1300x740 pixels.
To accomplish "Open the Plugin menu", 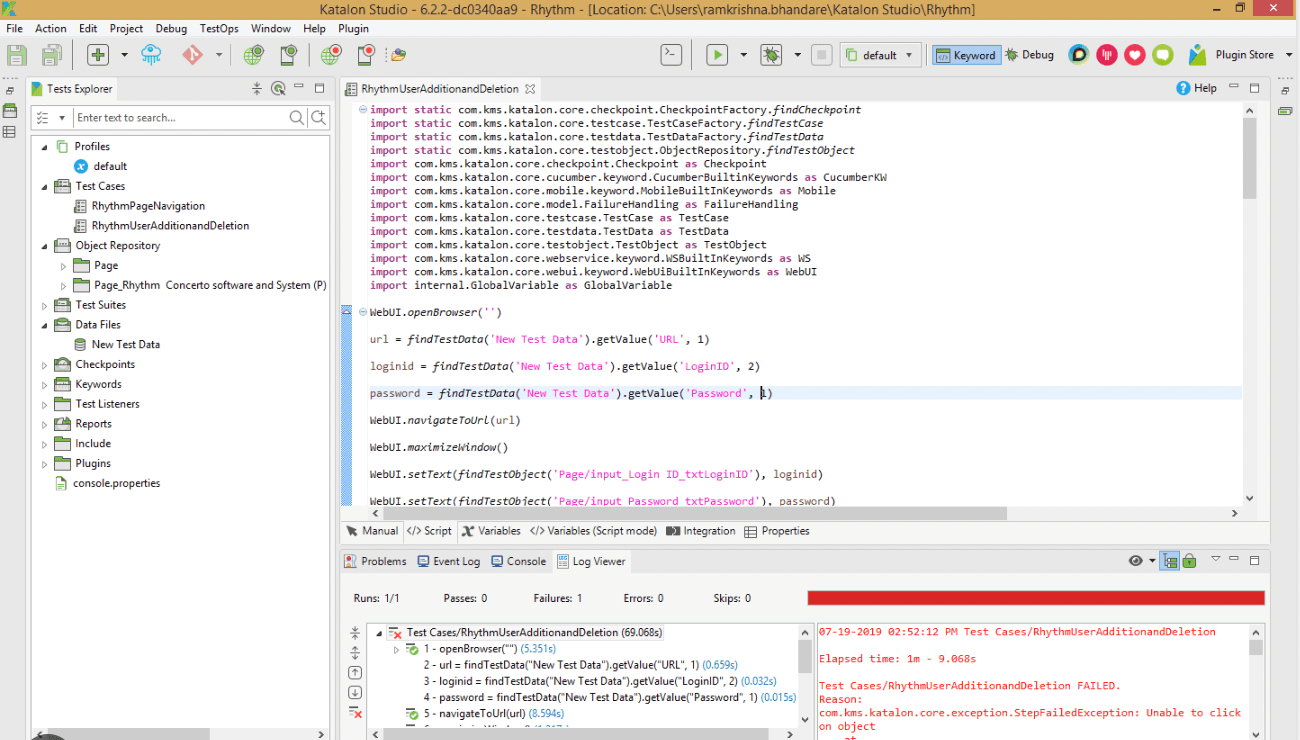I will point(353,29).
